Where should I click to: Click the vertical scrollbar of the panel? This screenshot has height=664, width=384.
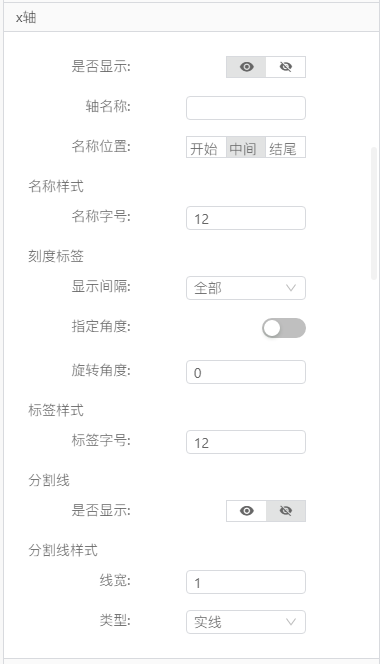point(374,213)
